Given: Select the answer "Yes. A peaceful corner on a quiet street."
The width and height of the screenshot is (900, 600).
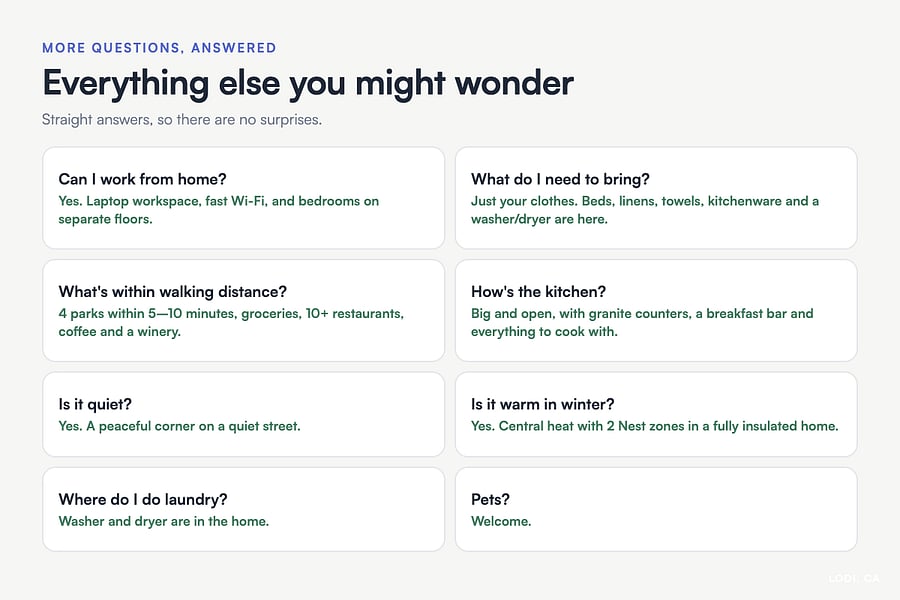Looking at the screenshot, I should (x=180, y=426).
